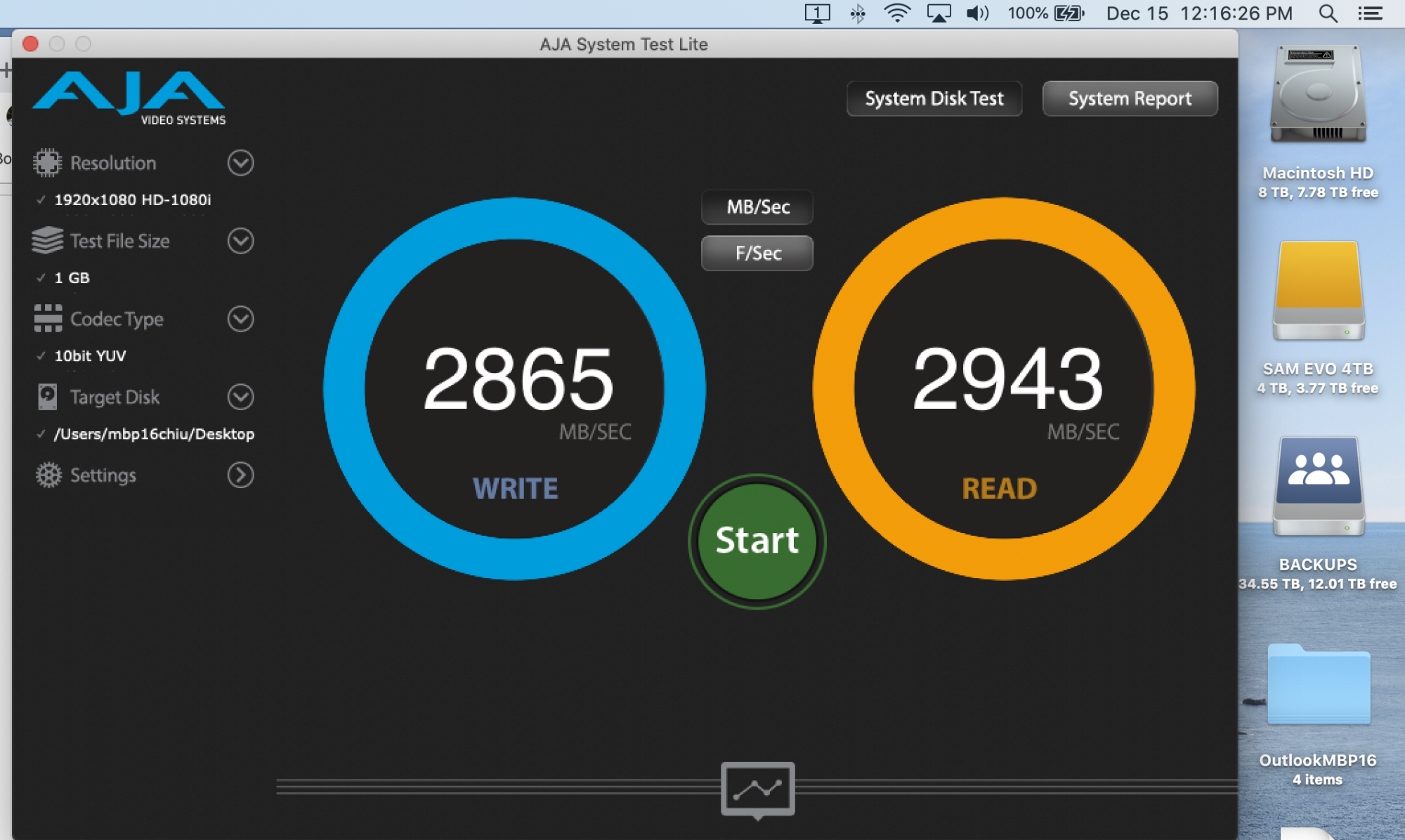The height and width of the screenshot is (840, 1405).
Task: Select the SAM EVO 4TB drive icon
Action: [x=1319, y=291]
